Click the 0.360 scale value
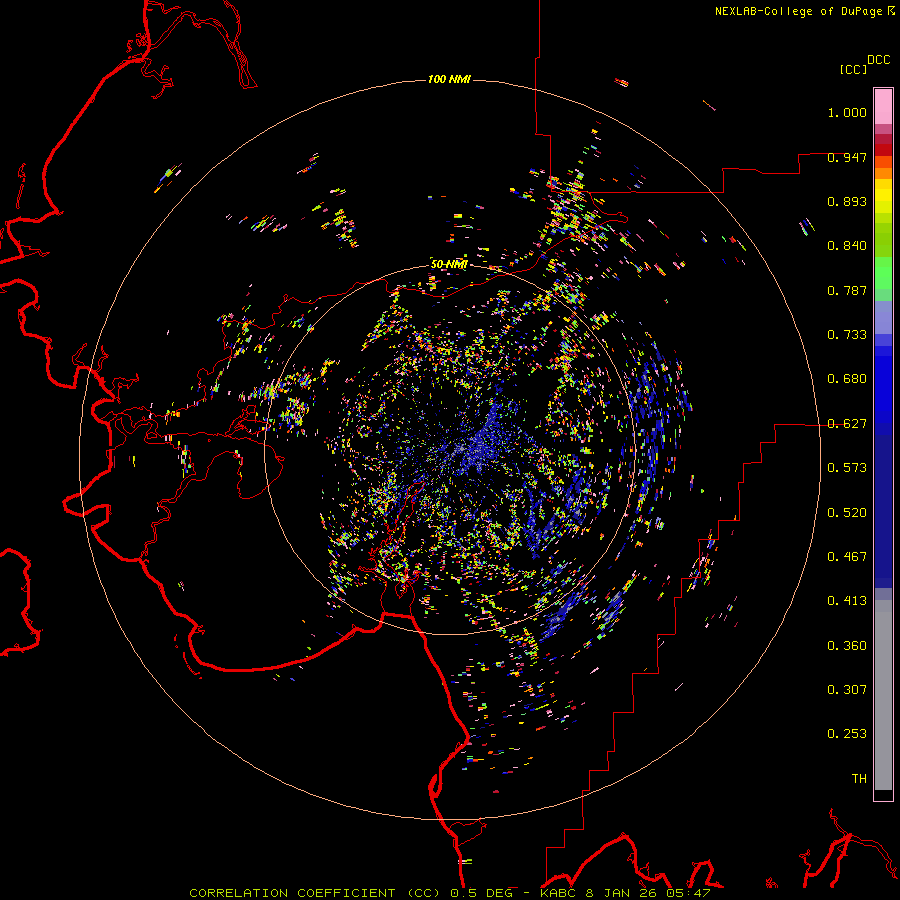The image size is (900, 900). pos(847,646)
